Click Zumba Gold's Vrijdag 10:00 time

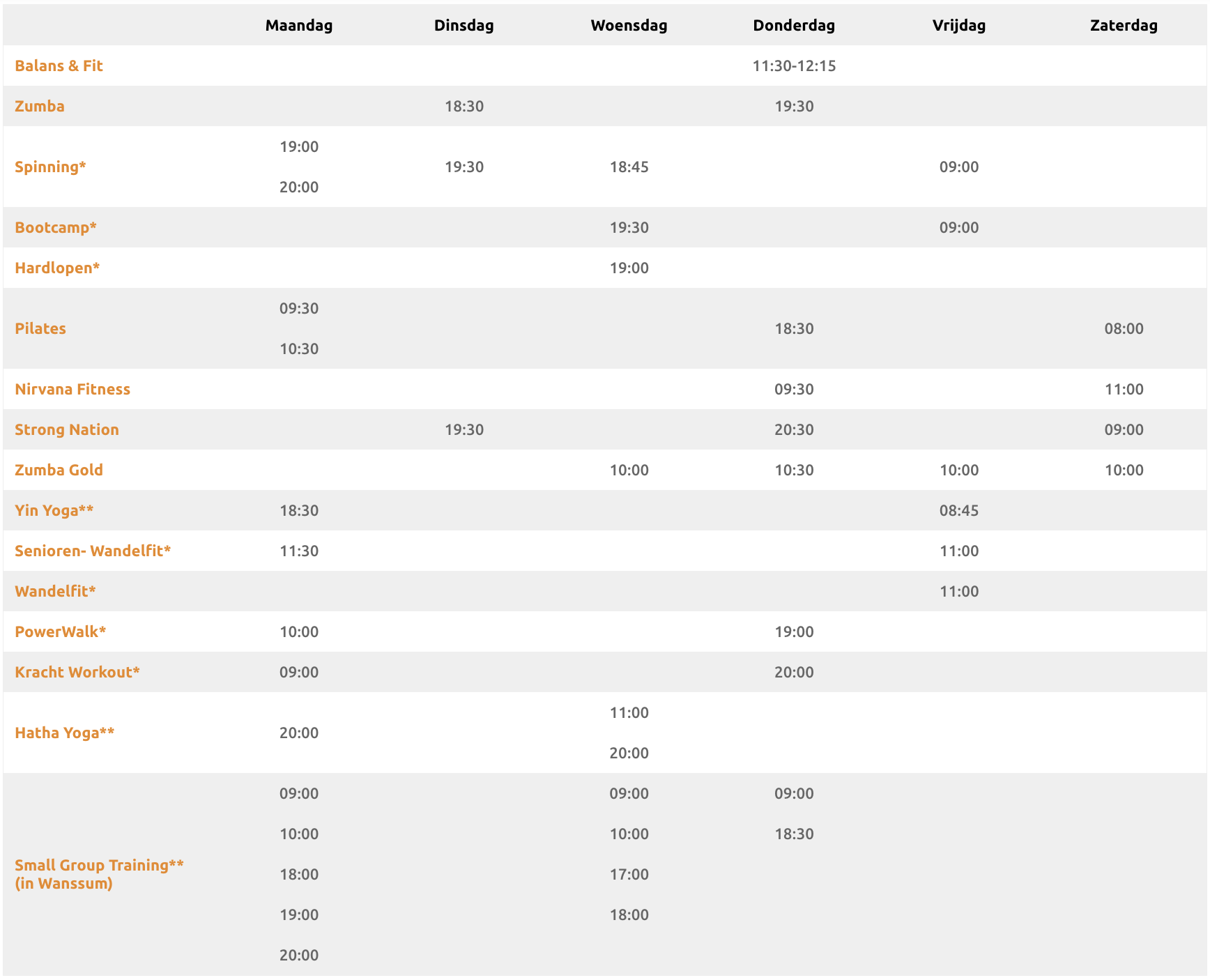tap(959, 470)
